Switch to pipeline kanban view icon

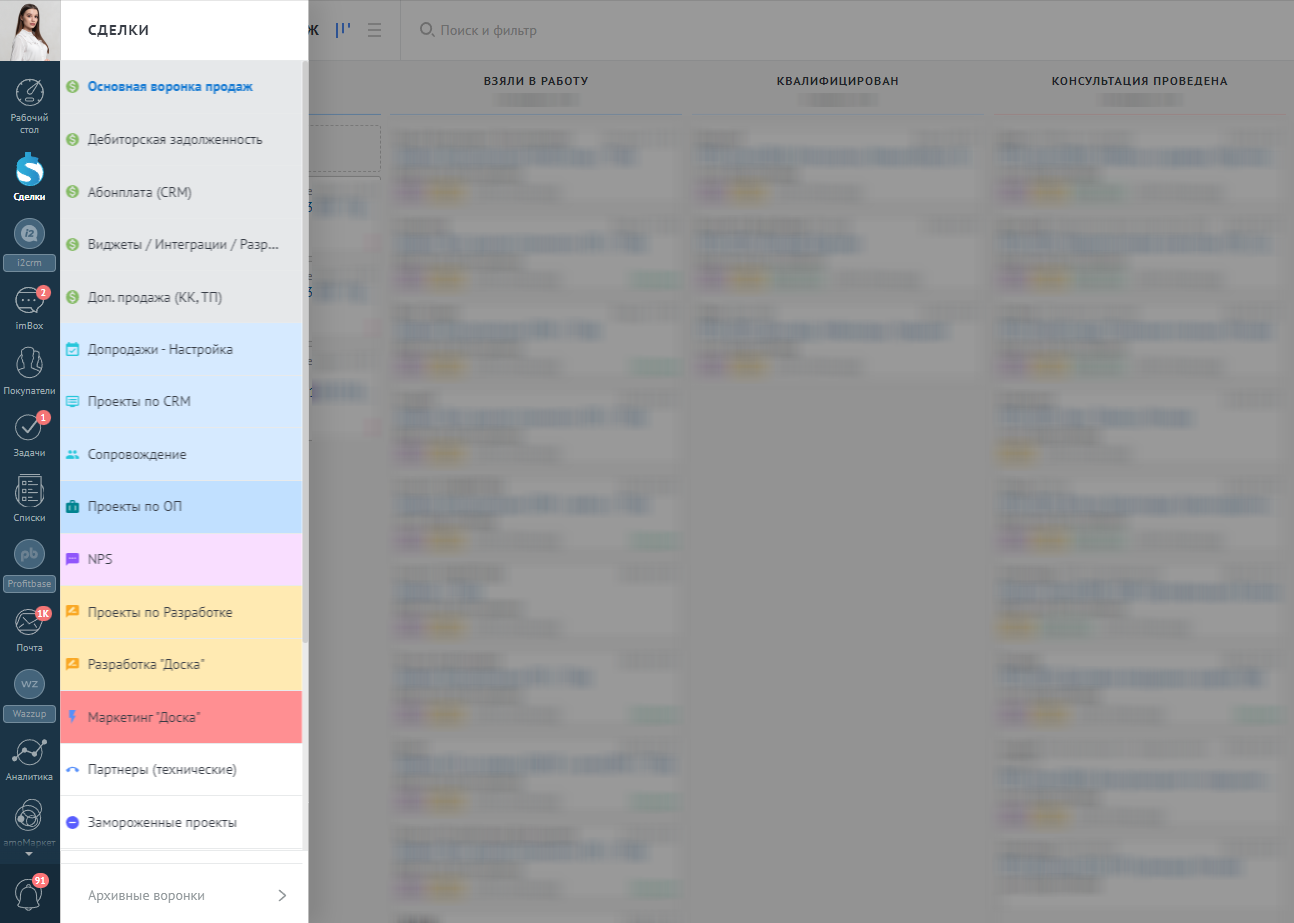344,30
